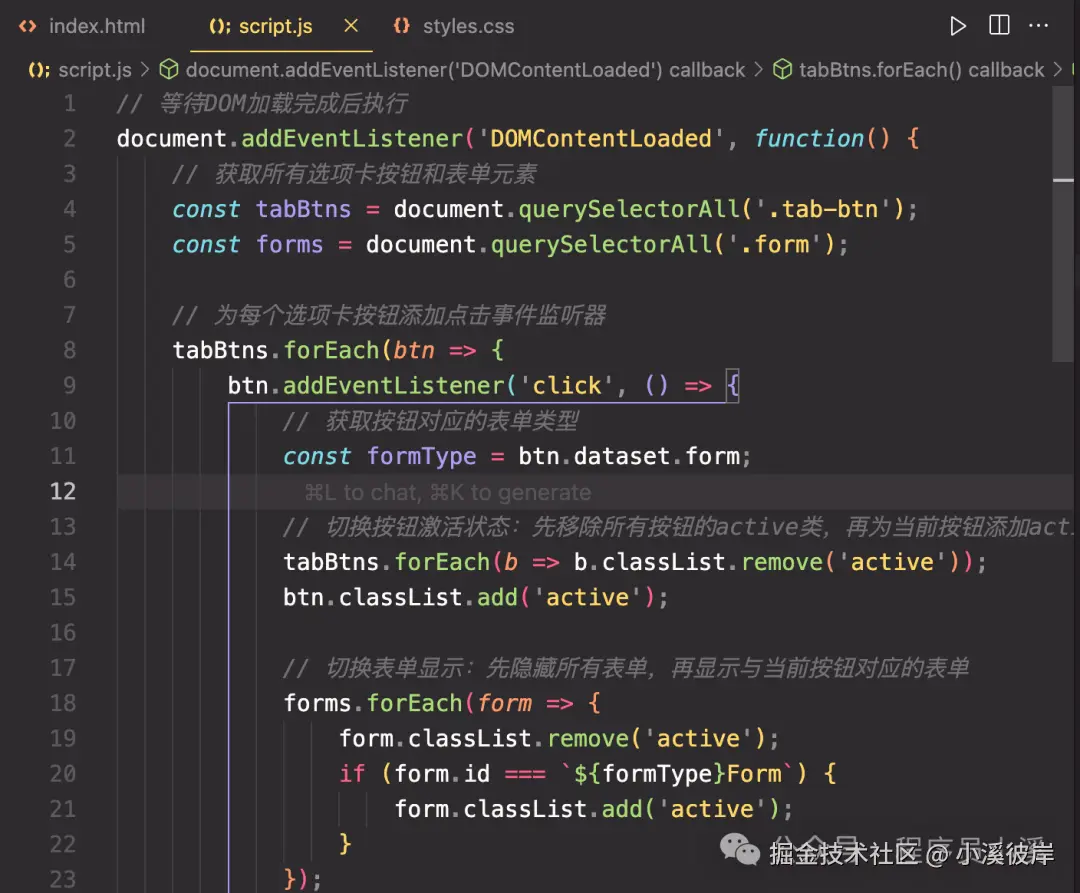Click the vertical scrollbar thumb
Screen dimensions: 1080x893
tap(1063, 224)
